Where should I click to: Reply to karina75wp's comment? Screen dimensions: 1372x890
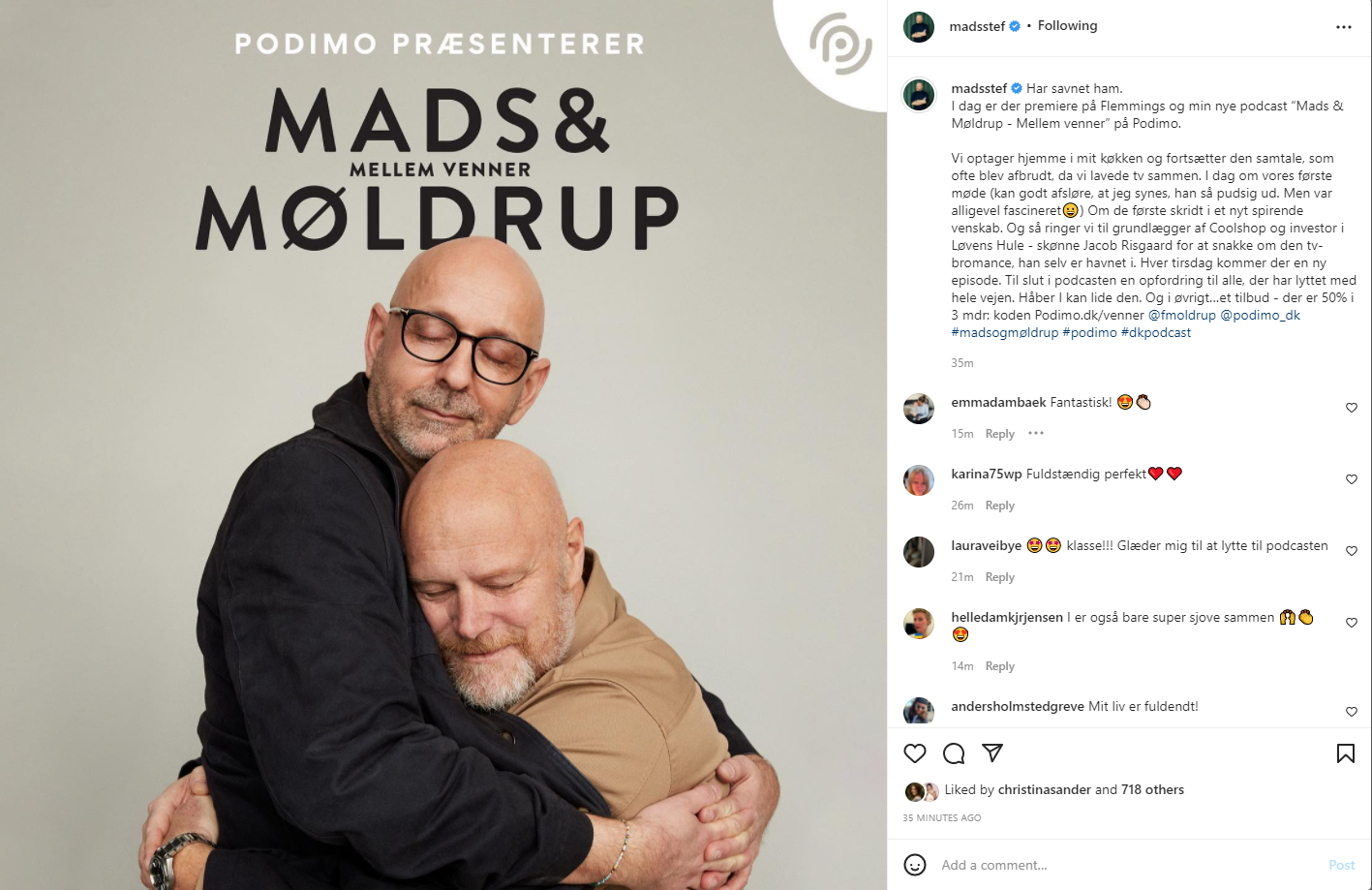[1000, 506]
